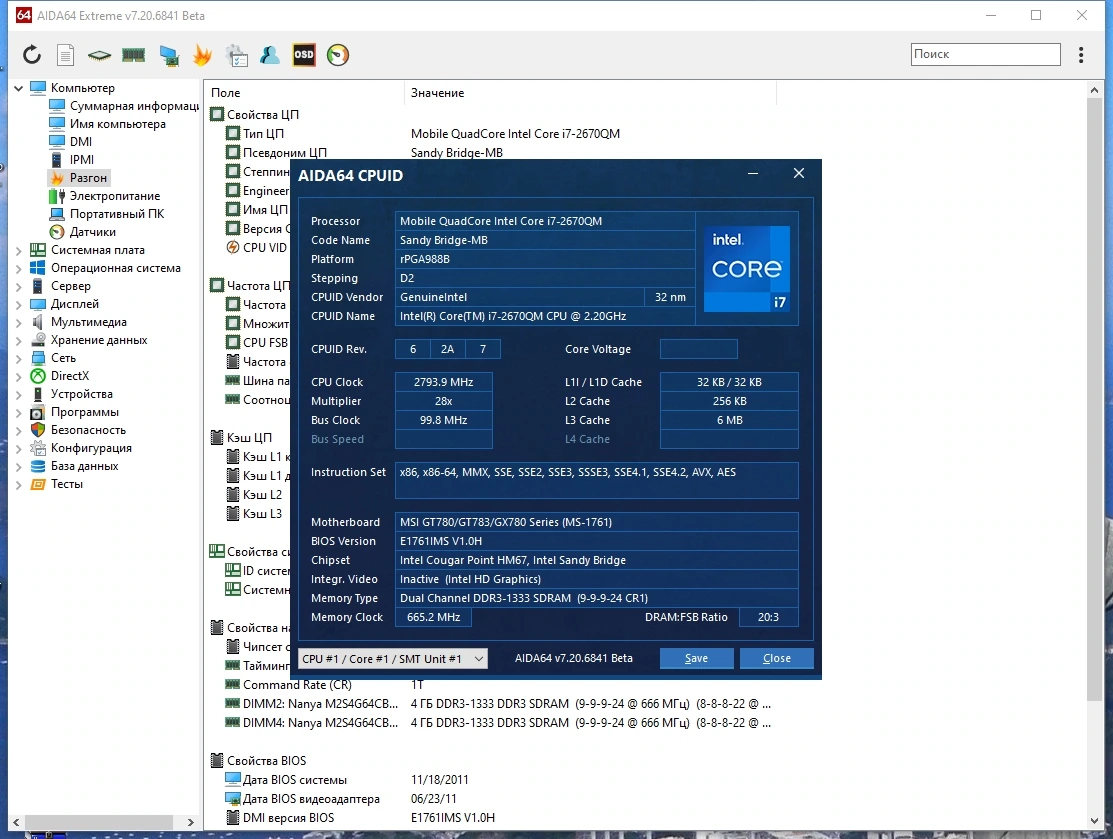
Task: Click the Тесты tree item
Action: click(57, 484)
